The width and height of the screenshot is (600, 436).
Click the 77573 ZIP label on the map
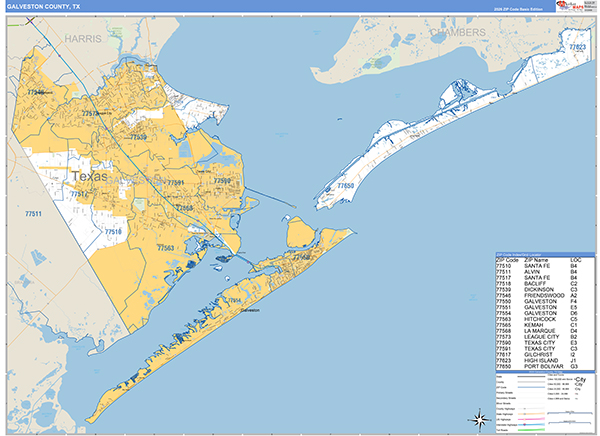(90, 114)
